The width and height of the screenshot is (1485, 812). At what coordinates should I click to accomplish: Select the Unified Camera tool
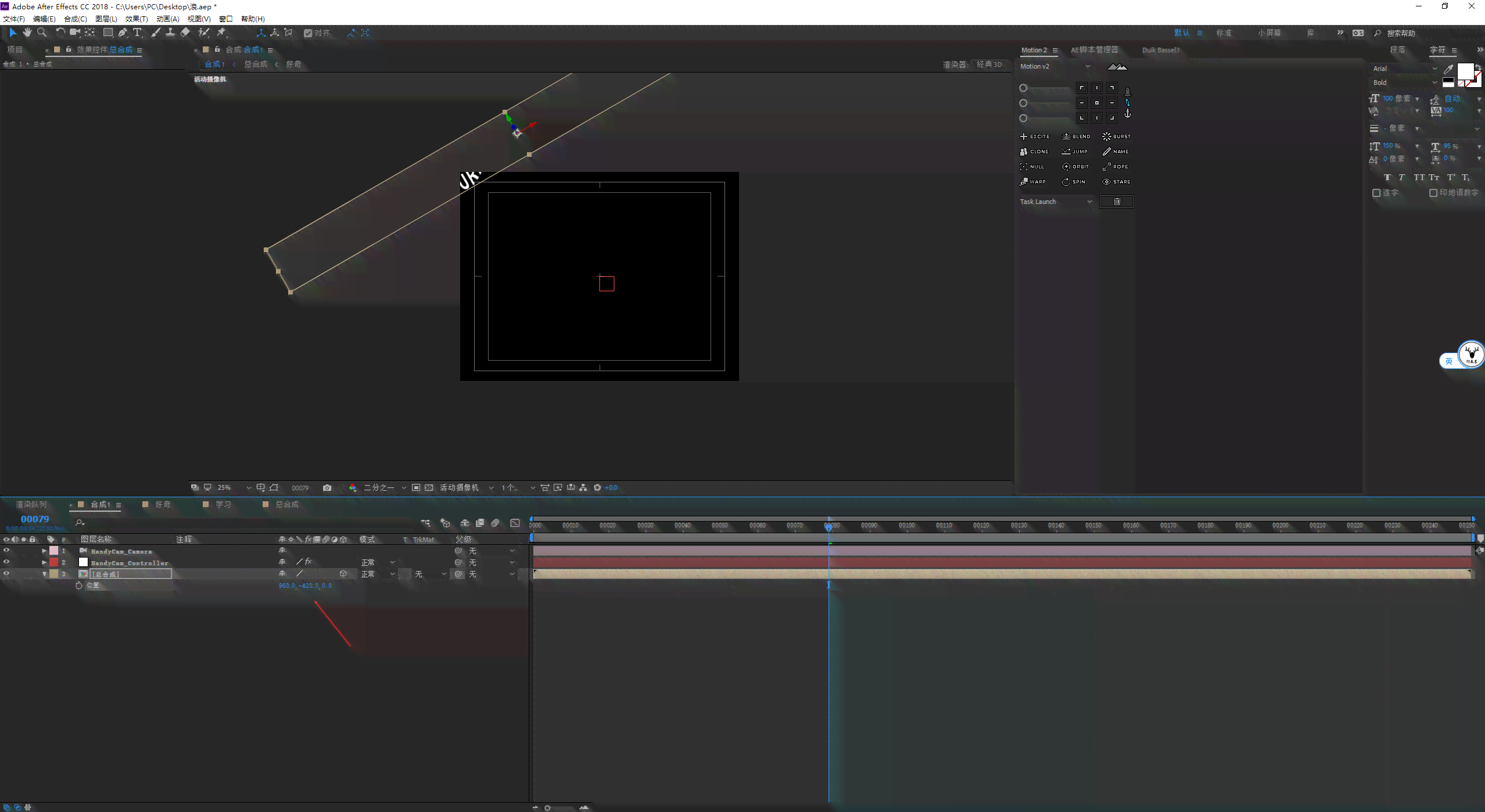coord(74,33)
